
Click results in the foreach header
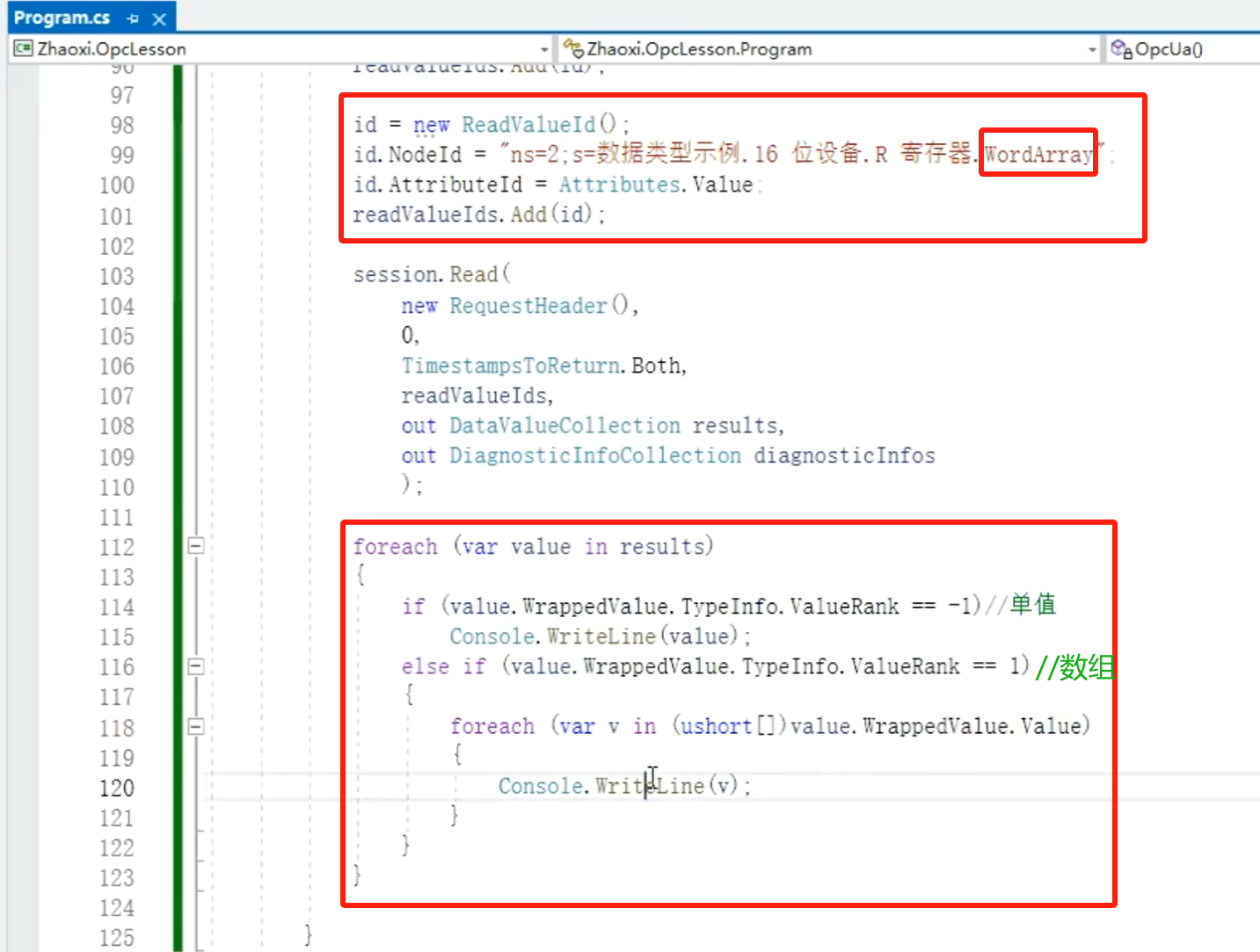coord(662,547)
